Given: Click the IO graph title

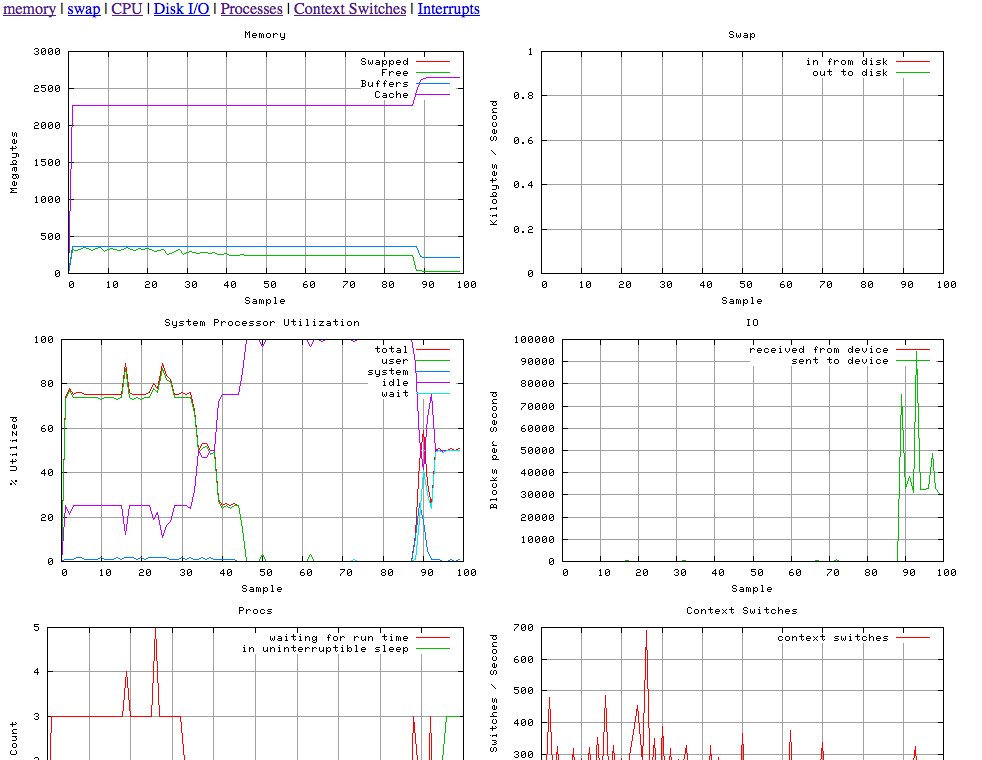Looking at the screenshot, I should [x=752, y=322].
